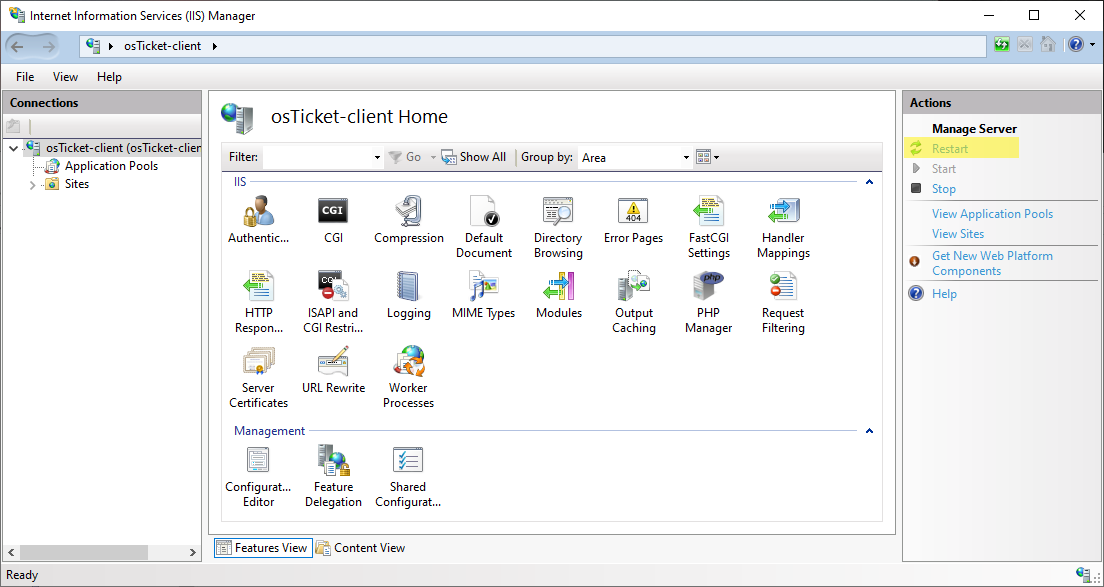Screen dimensions: 1104x587
Task: Collapse the osTicket-client server node
Action: tap(13, 149)
